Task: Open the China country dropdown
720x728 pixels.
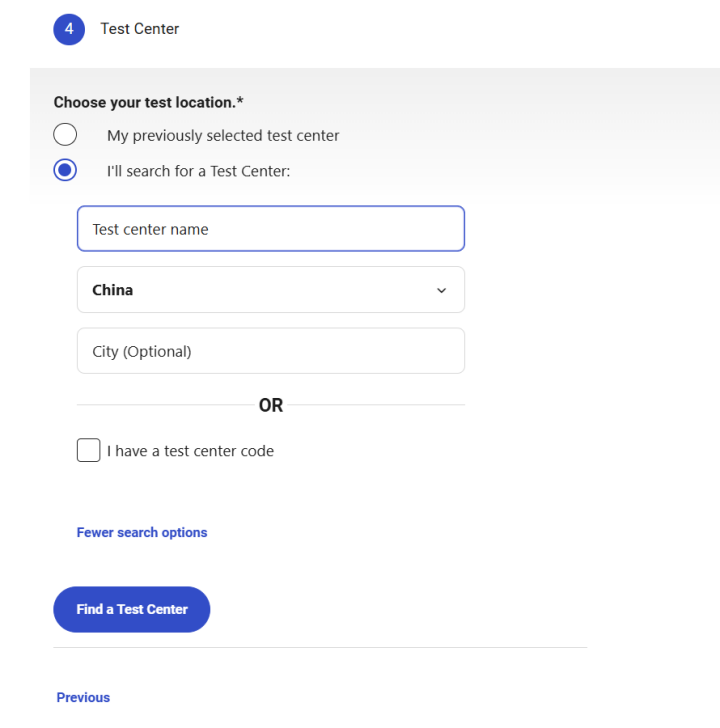Action: coord(270,290)
